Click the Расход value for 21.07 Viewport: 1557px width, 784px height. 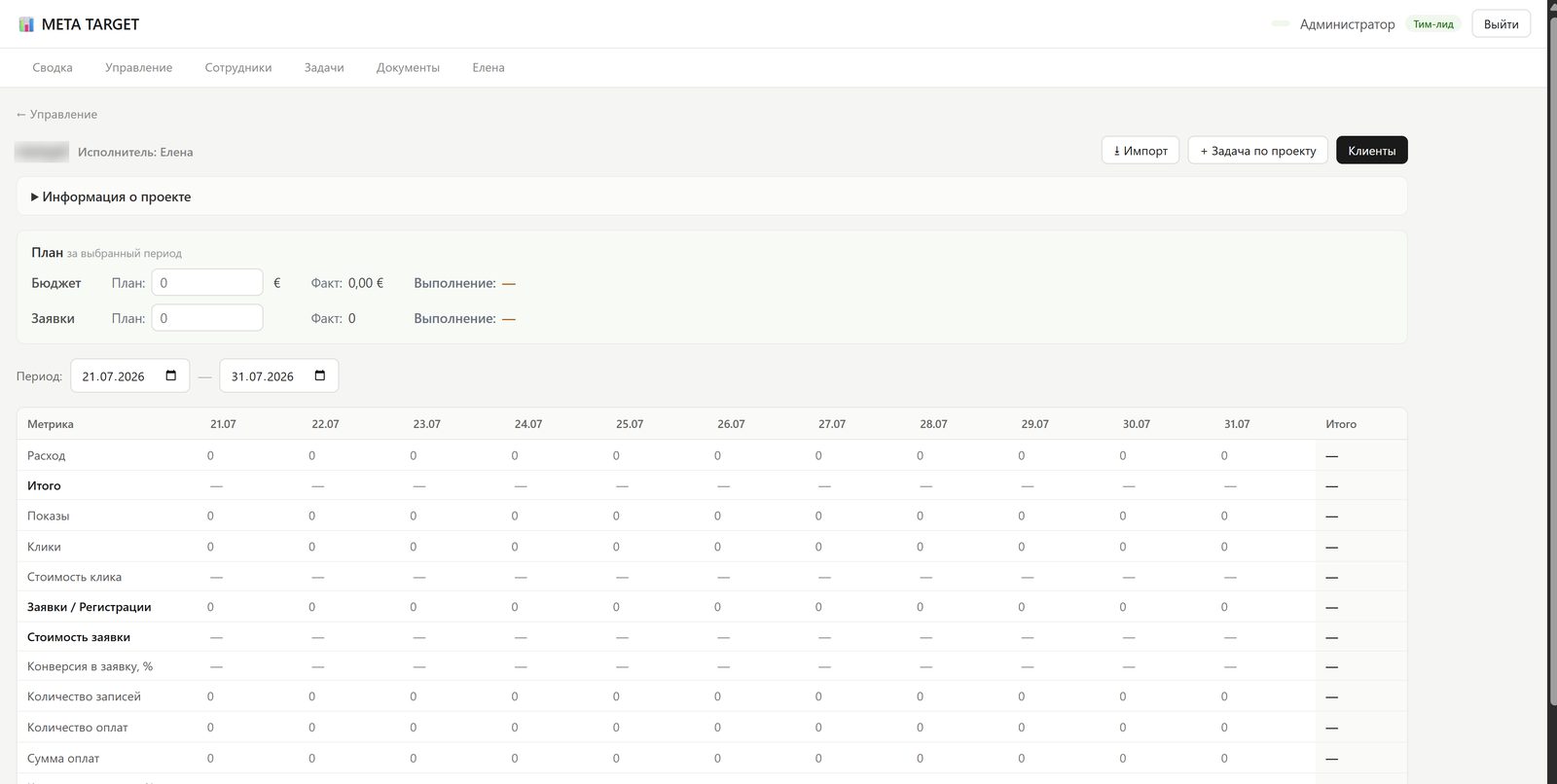210,455
